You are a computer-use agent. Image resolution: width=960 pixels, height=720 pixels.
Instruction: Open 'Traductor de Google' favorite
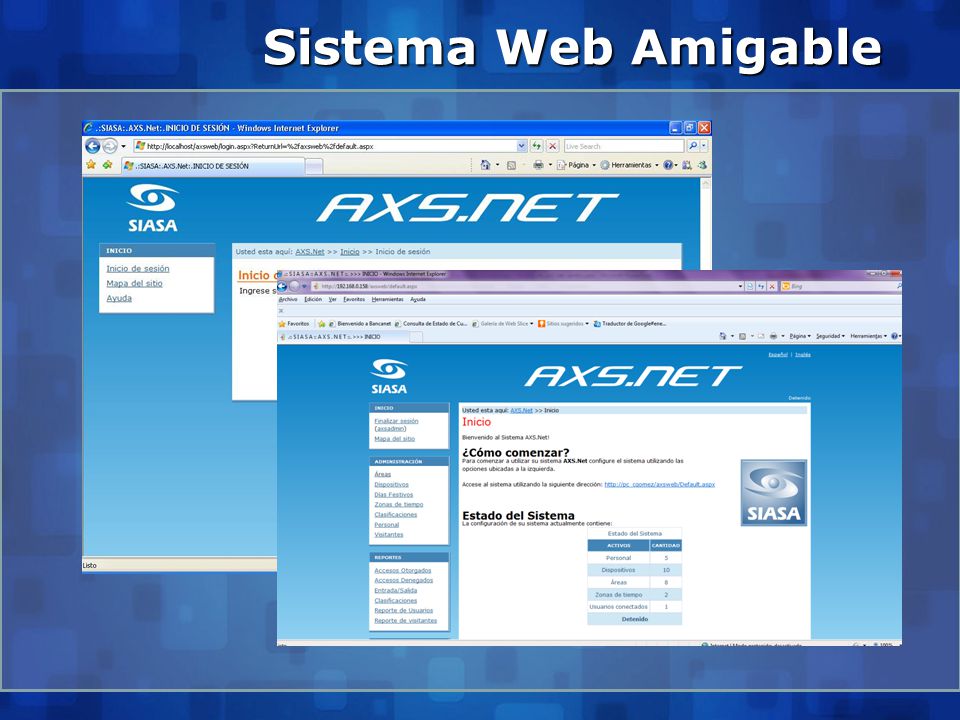tap(629, 324)
